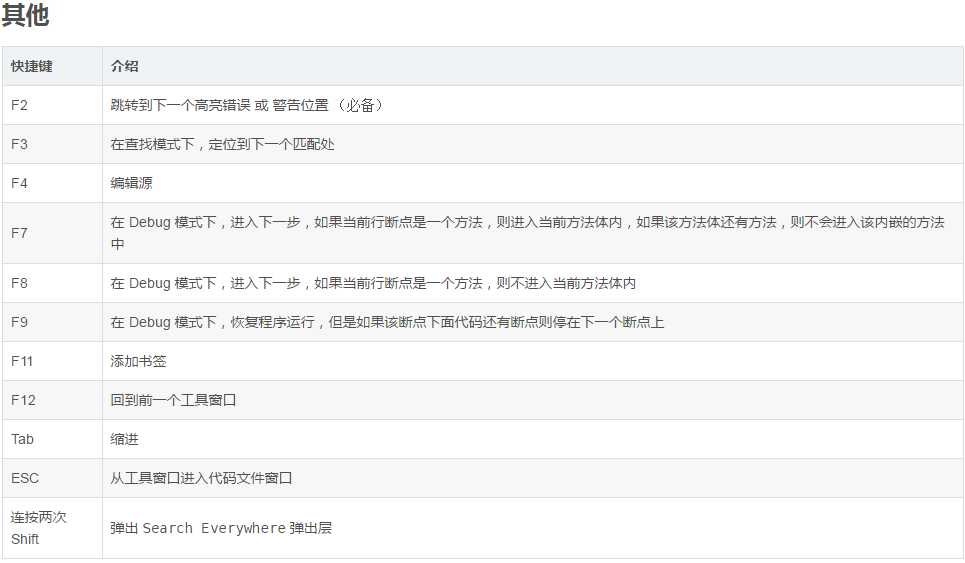Click the 回到前一个工具窗口 description
The width and height of the screenshot is (965, 563).
(x=173, y=400)
